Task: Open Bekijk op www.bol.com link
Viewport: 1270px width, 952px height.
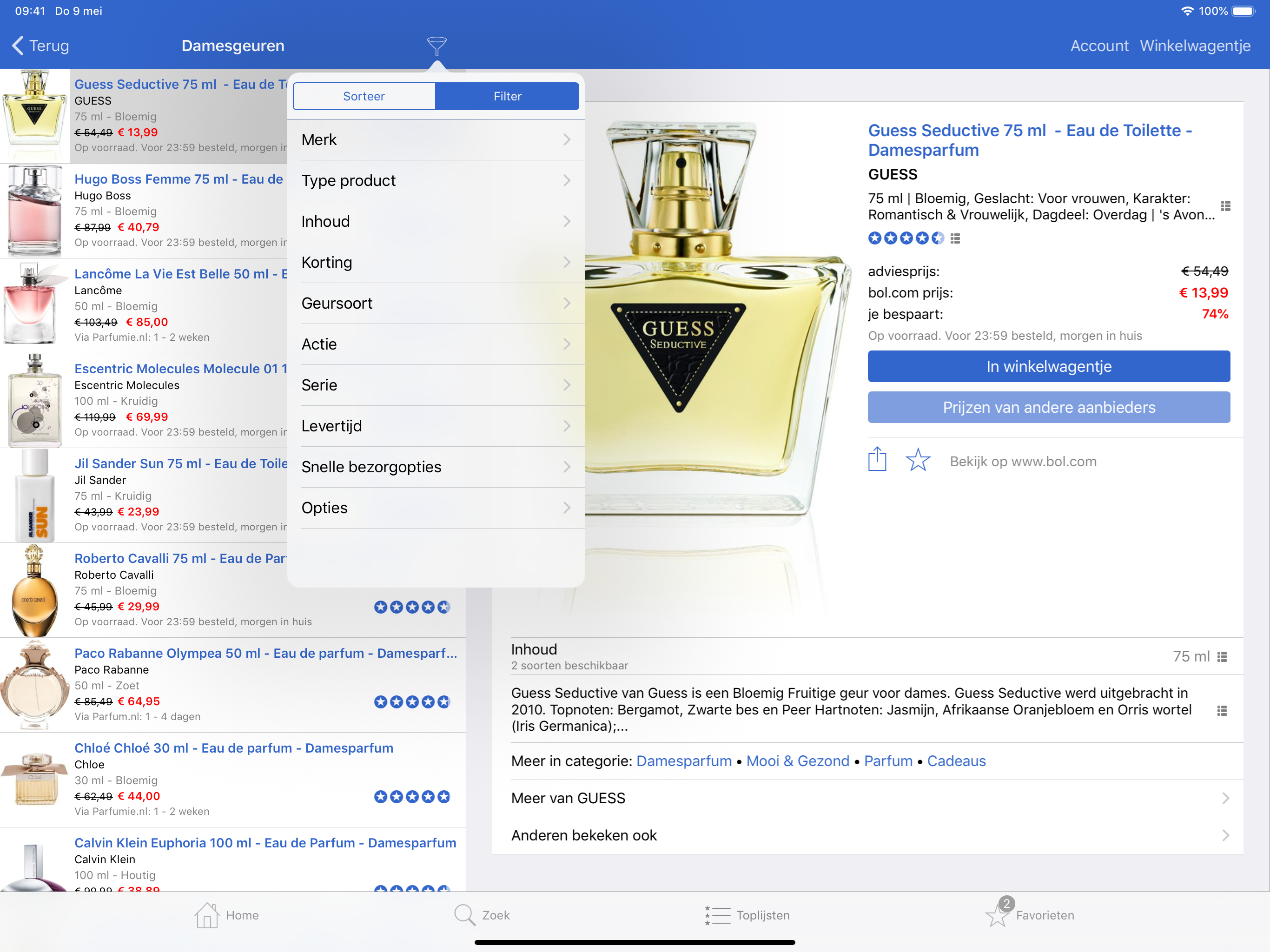Action: [1023, 461]
